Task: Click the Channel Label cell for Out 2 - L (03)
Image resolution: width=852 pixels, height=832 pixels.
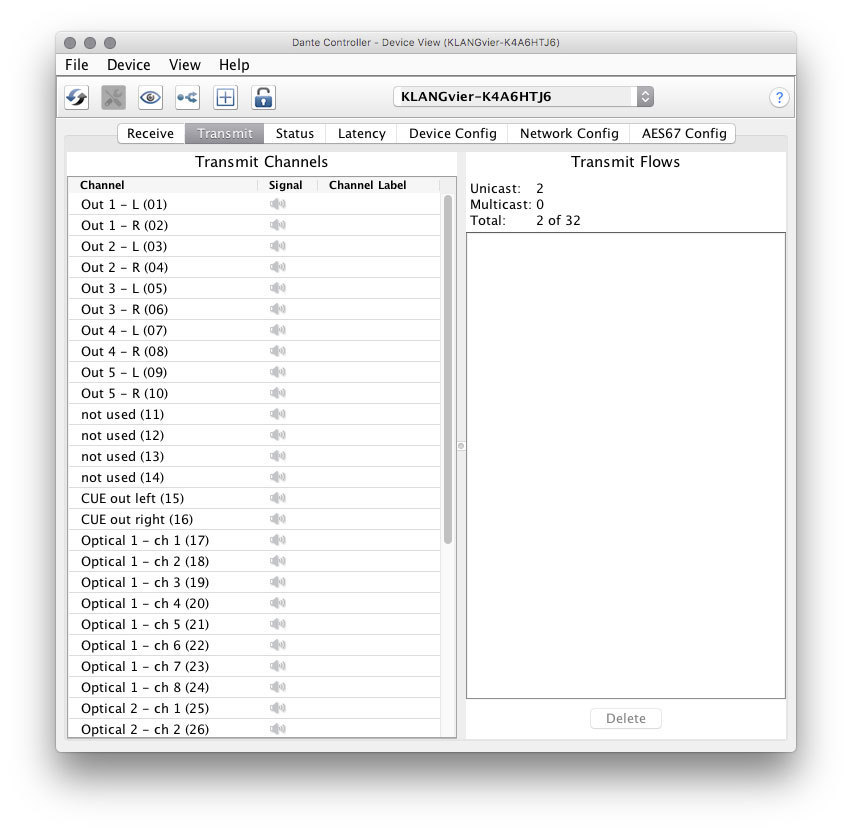Action: click(x=379, y=246)
